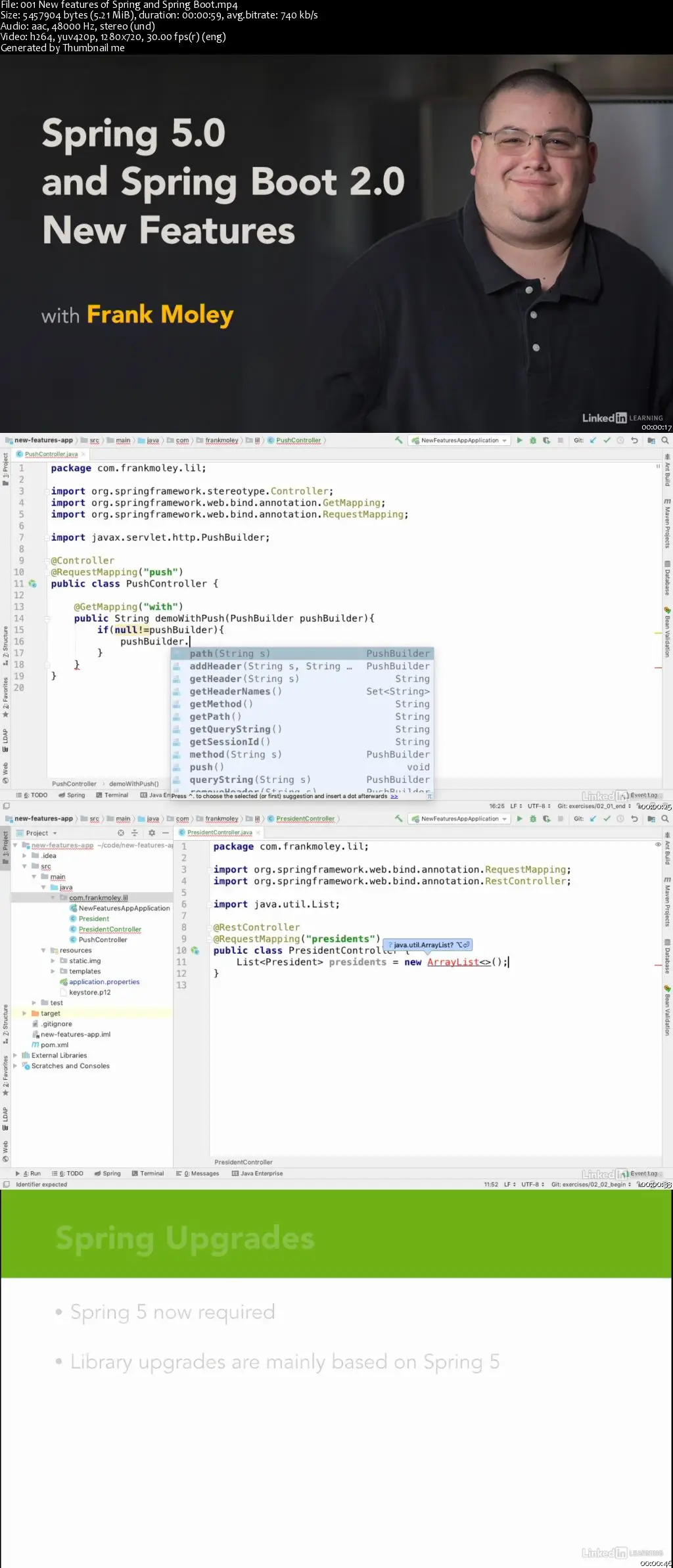Image resolution: width=673 pixels, height=1568 pixels.
Task: Click Git update project arrow in PushController IDE frame
Action: pyautogui.click(x=593, y=440)
